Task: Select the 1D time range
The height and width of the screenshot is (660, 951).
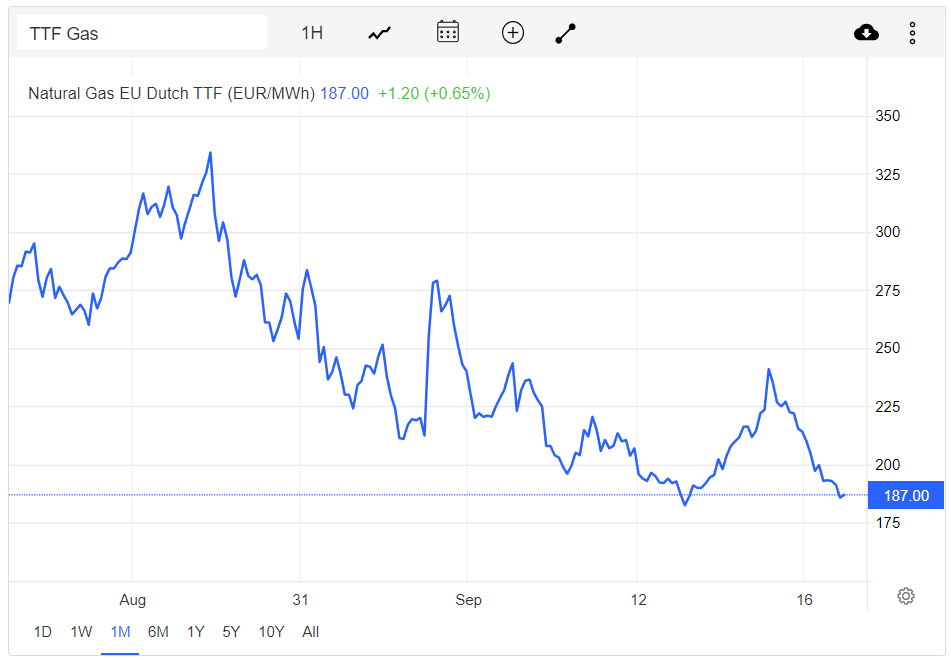Action: (42, 632)
